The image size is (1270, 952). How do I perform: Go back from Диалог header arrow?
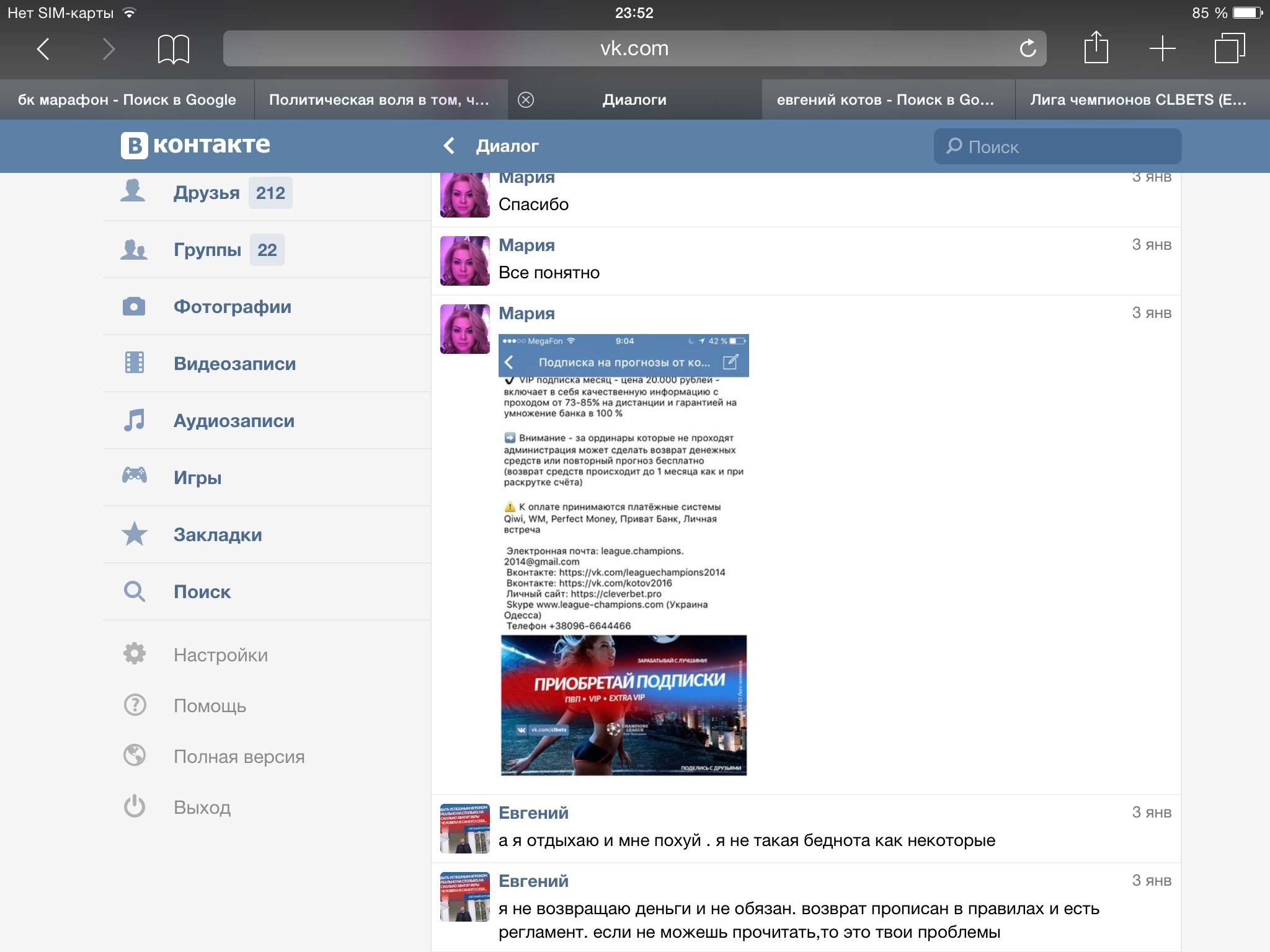point(450,146)
